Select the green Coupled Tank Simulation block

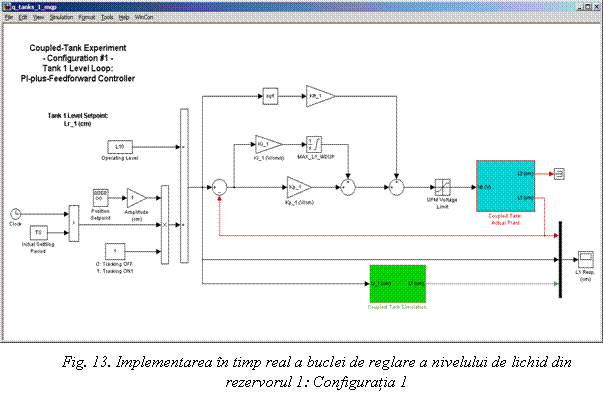398,284
